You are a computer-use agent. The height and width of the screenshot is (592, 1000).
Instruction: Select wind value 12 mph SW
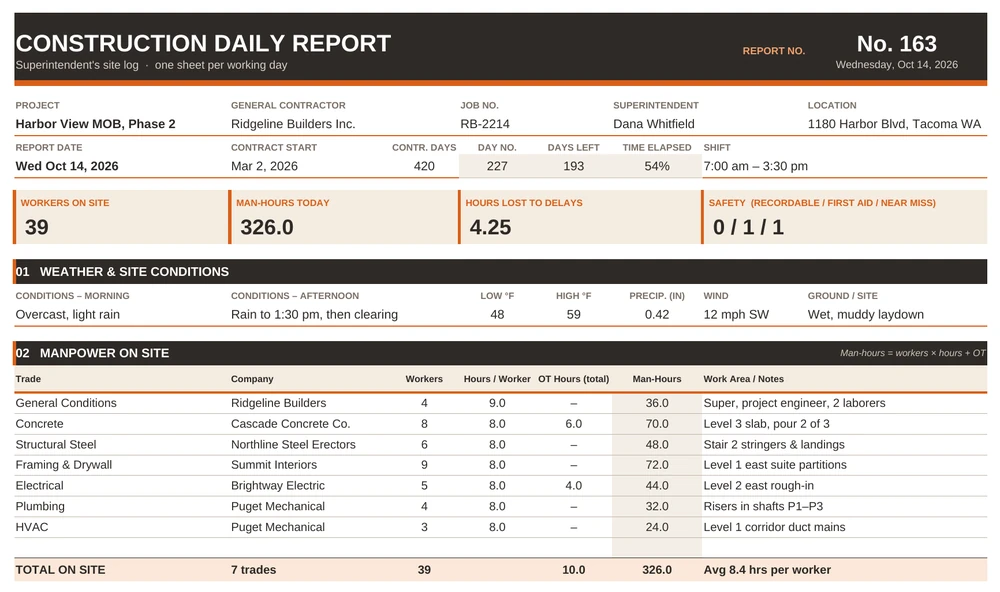coord(736,314)
